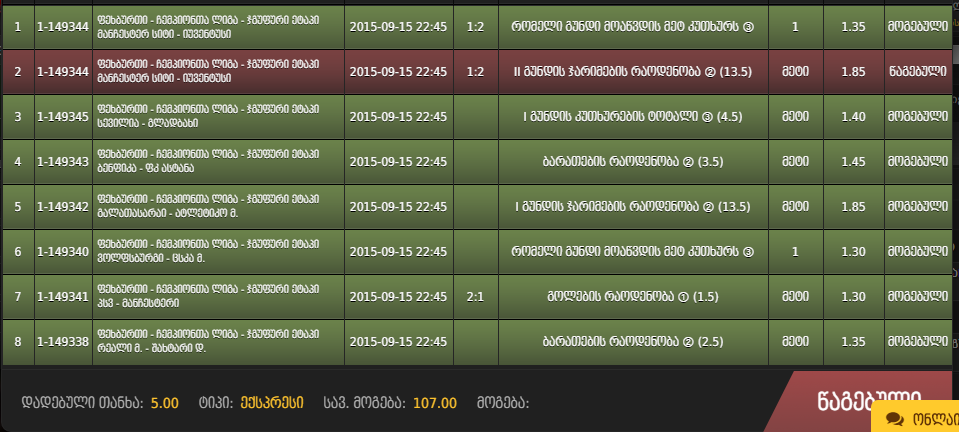Click the მოგებული status in row 8
Viewport: 959px width, 432px height.
coord(919,342)
